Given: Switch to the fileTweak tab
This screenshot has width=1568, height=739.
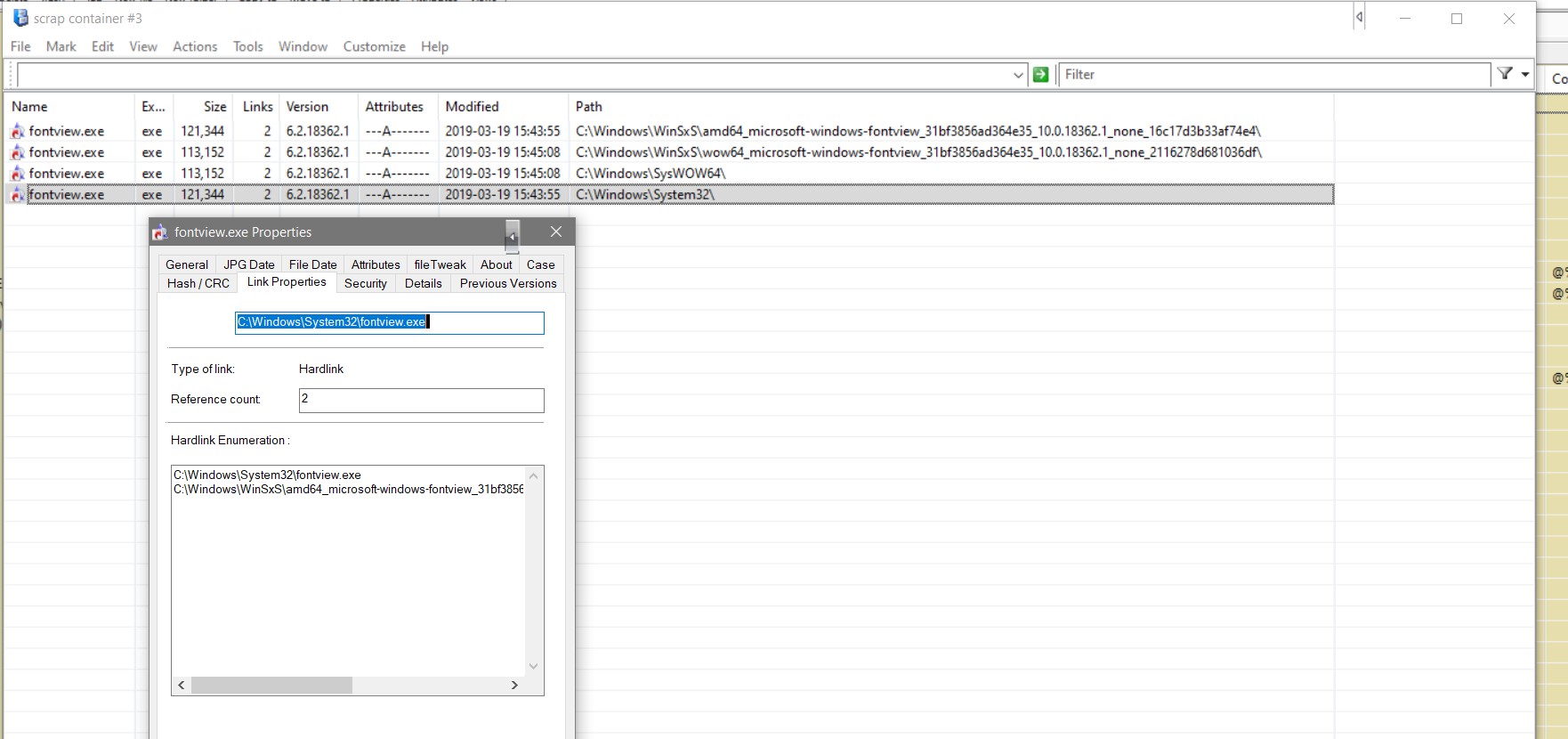Looking at the screenshot, I should click(x=440, y=264).
